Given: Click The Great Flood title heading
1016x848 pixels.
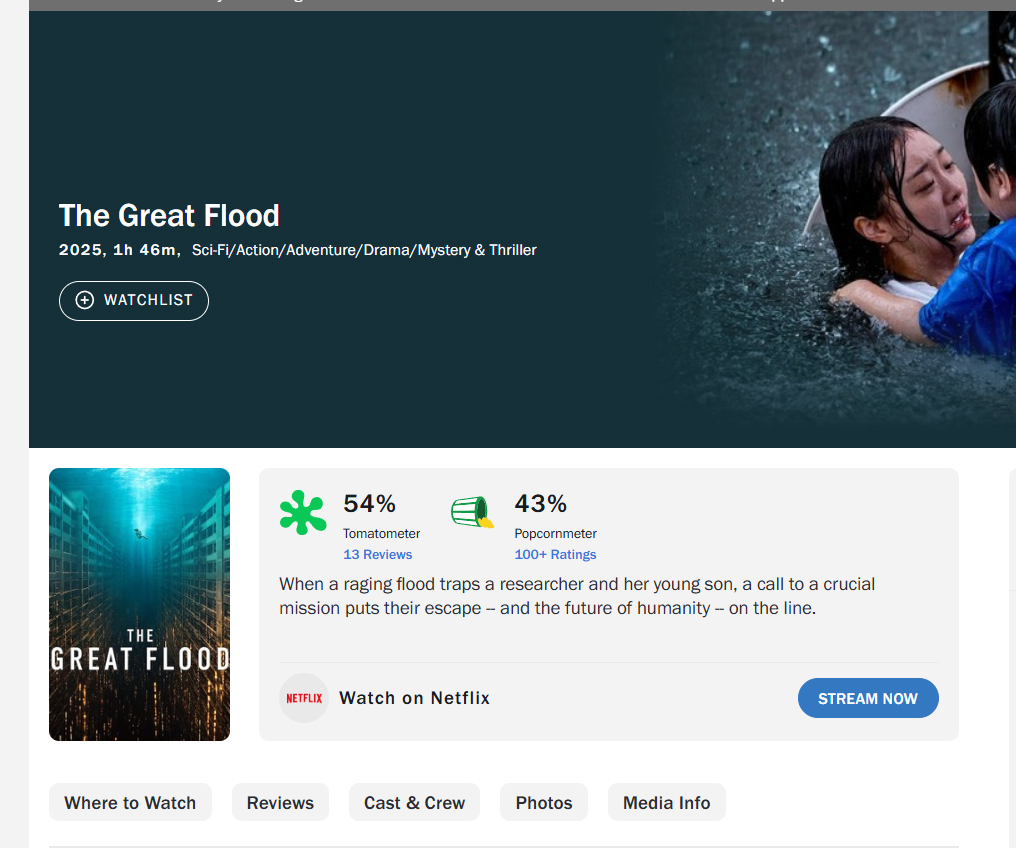Looking at the screenshot, I should click(x=169, y=215).
